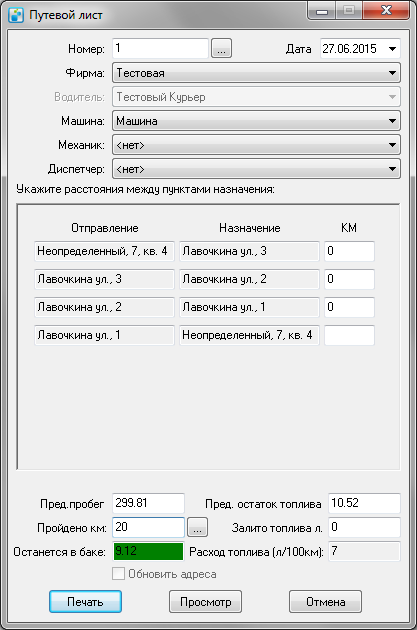The width and height of the screenshot is (417, 630).
Task: Click the Назначение column header
Action: [x=249, y=228]
